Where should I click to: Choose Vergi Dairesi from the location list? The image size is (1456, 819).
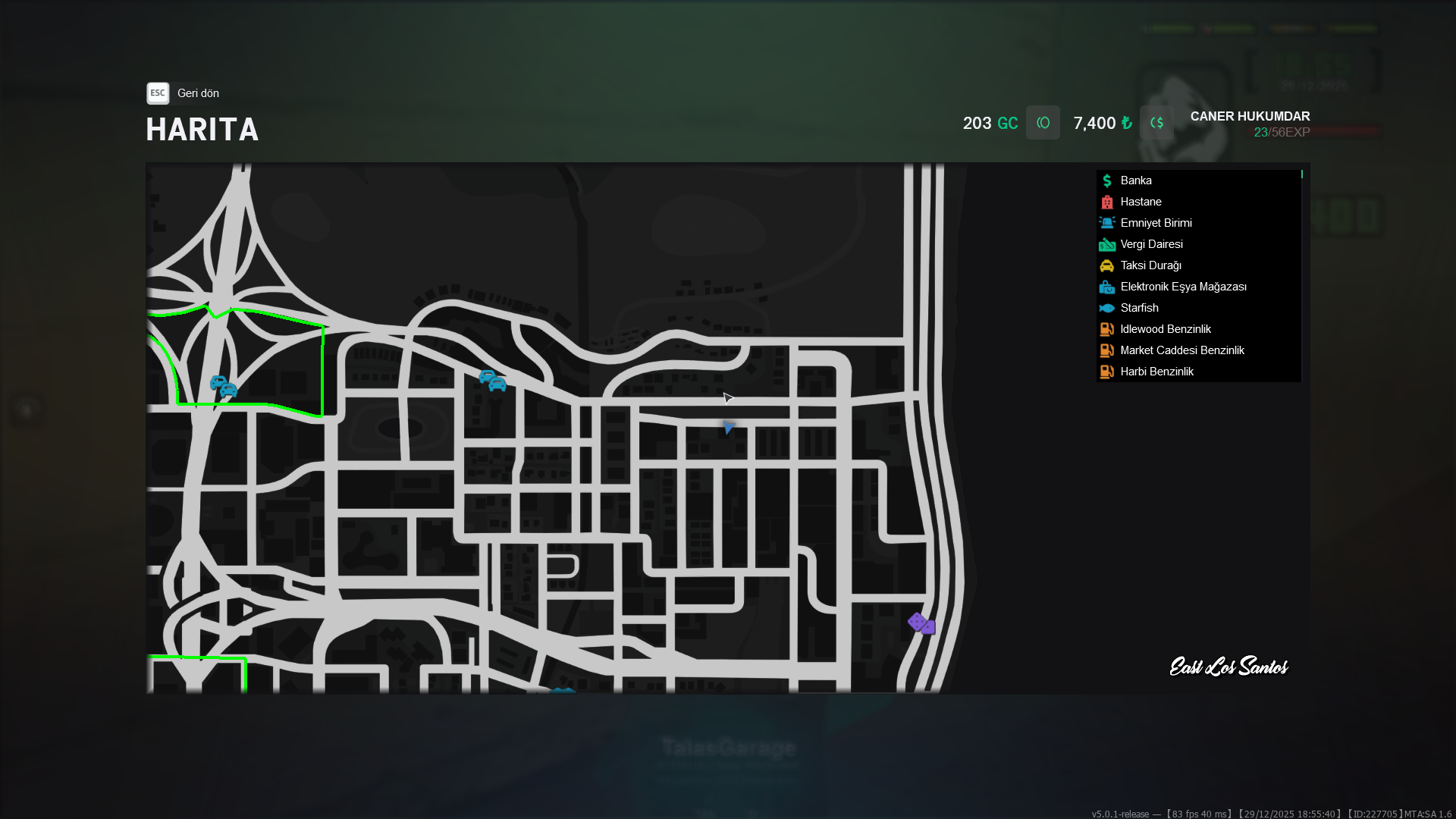(x=1152, y=244)
